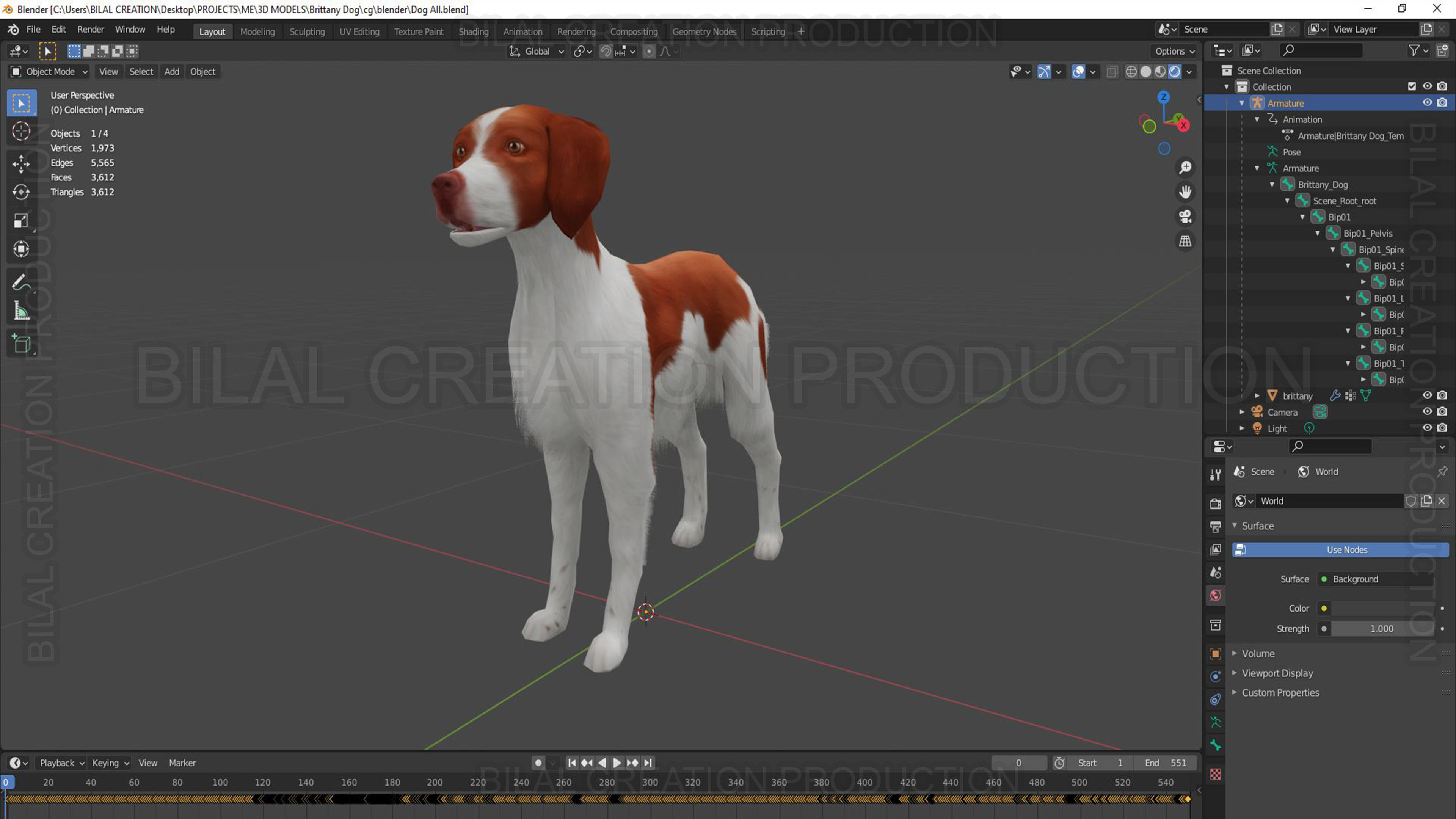Click the current frame field
Viewport: 1456px width, 819px height.
click(1018, 763)
